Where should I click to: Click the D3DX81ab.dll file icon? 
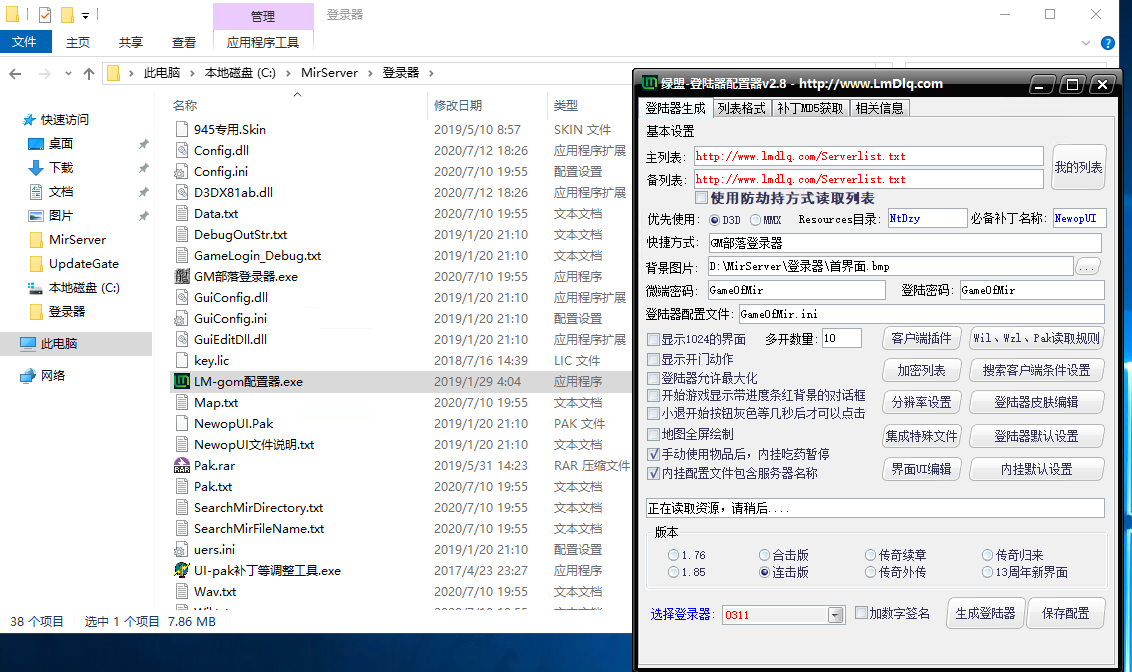point(182,192)
